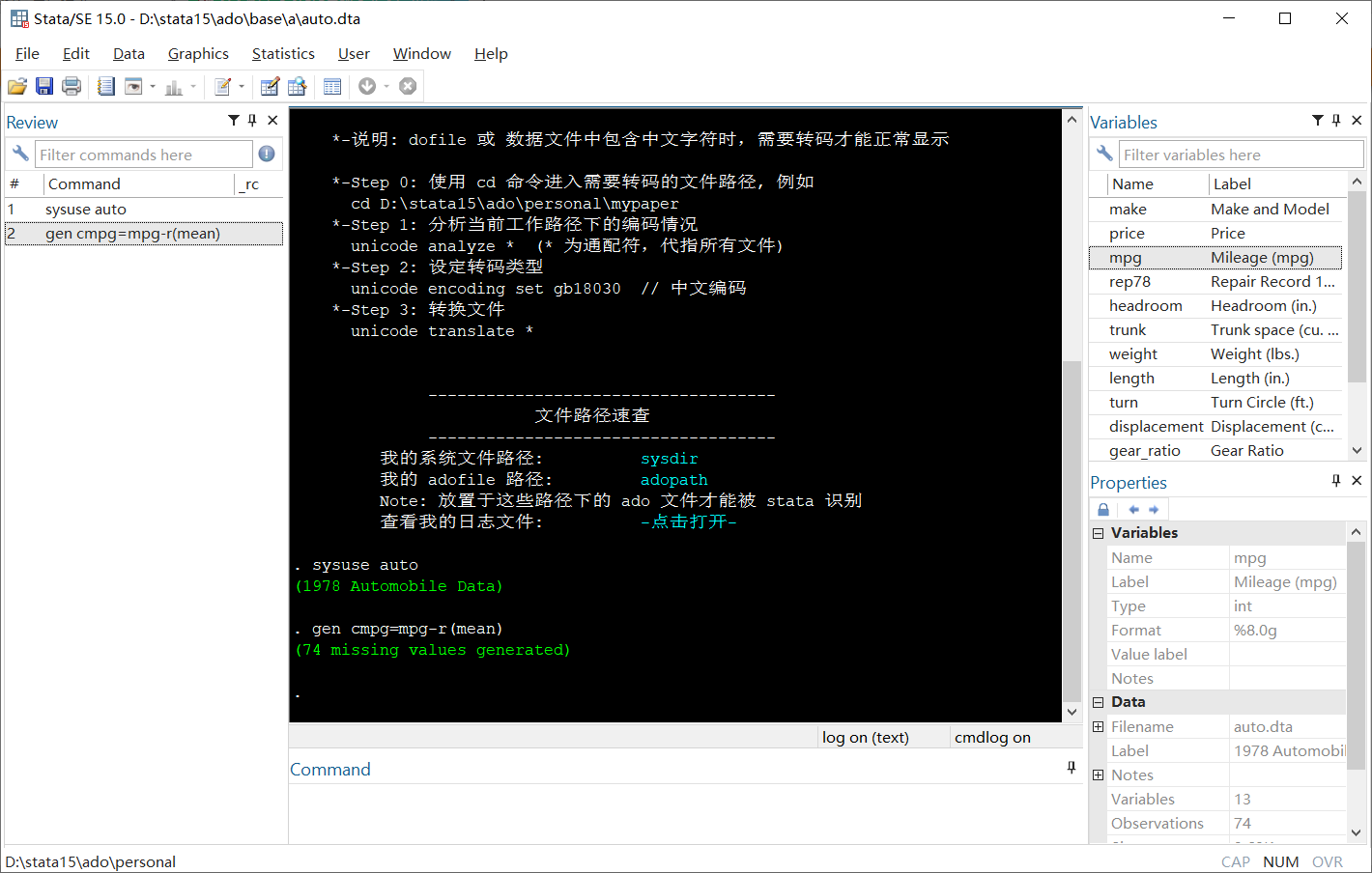Close the Review panel
The height and width of the screenshot is (873, 1372).
pos(272,121)
